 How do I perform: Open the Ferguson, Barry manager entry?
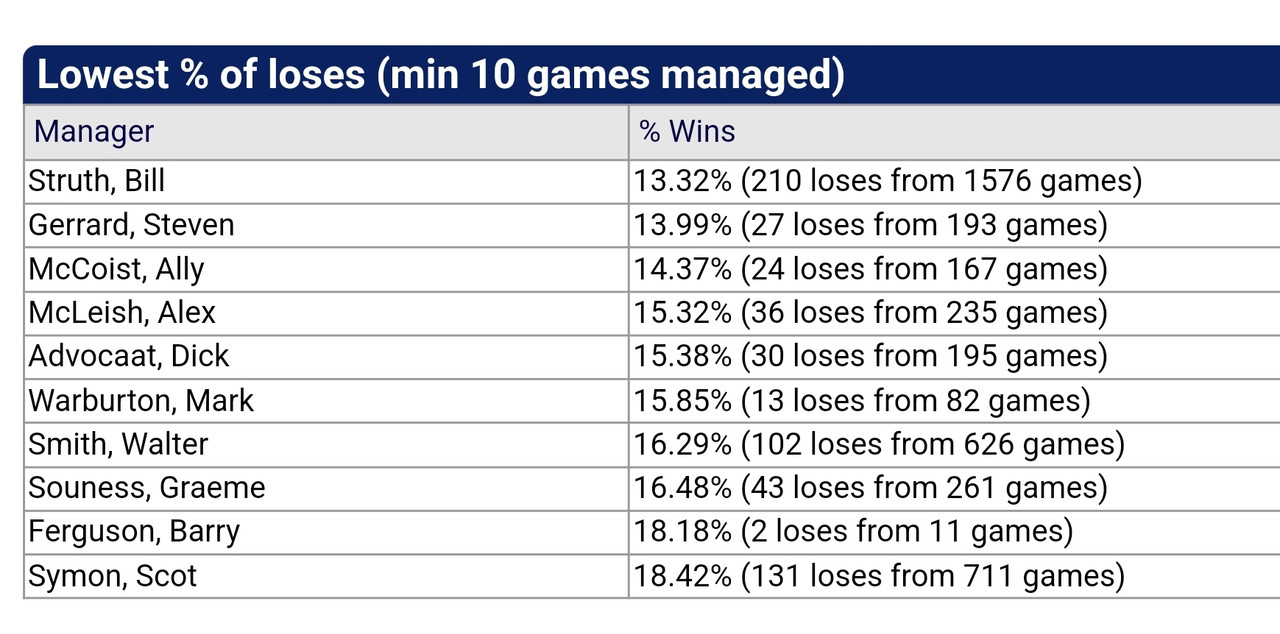134,532
